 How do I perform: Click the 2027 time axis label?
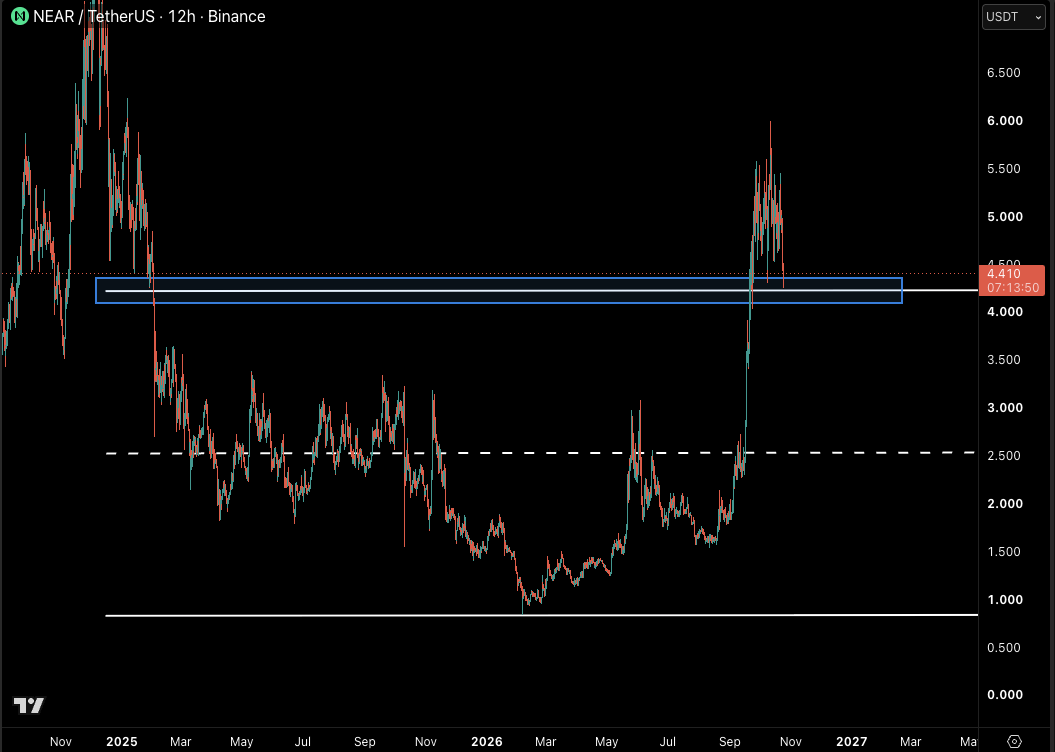[x=851, y=741]
